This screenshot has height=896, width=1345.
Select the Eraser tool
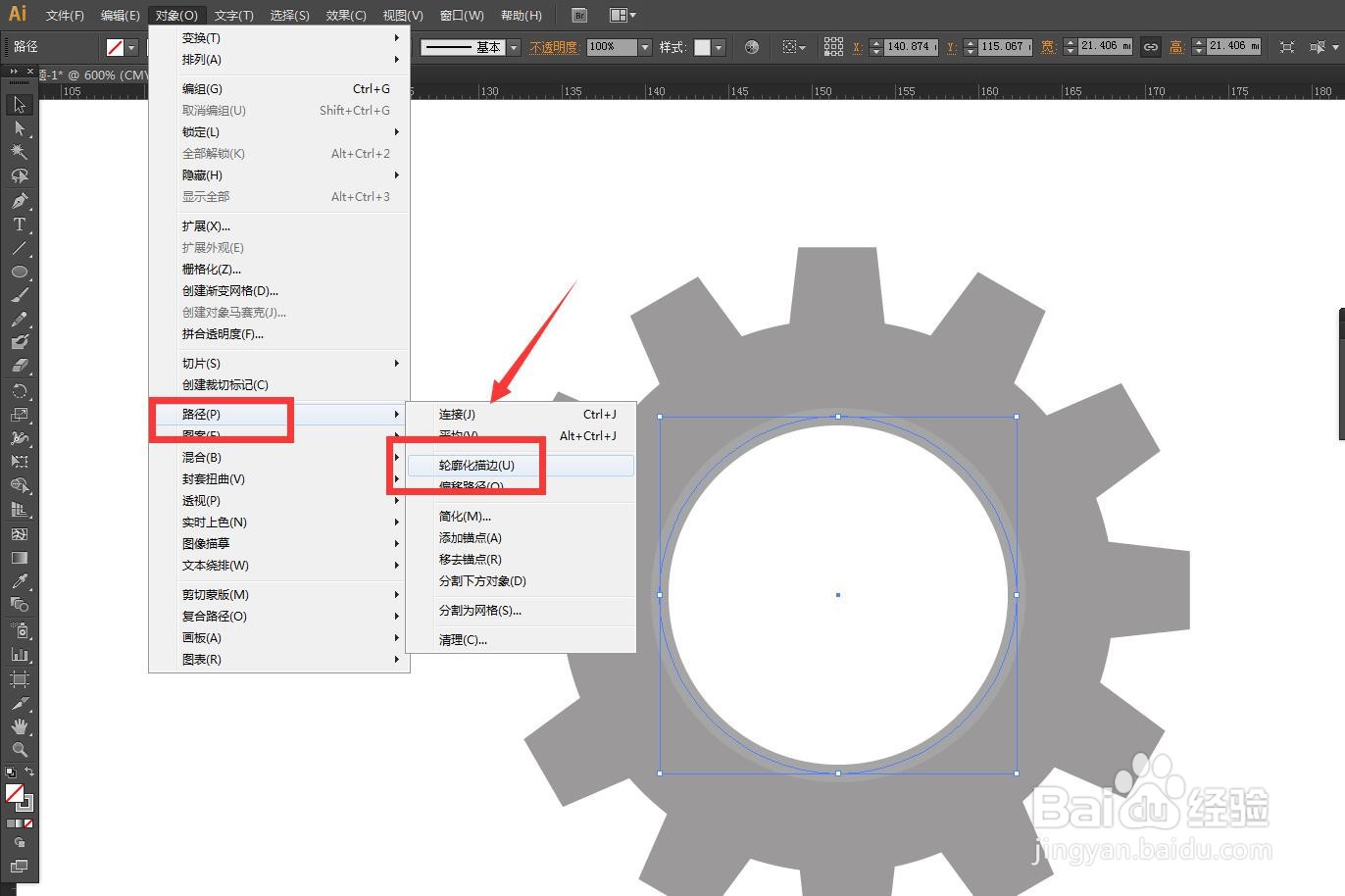(x=19, y=366)
